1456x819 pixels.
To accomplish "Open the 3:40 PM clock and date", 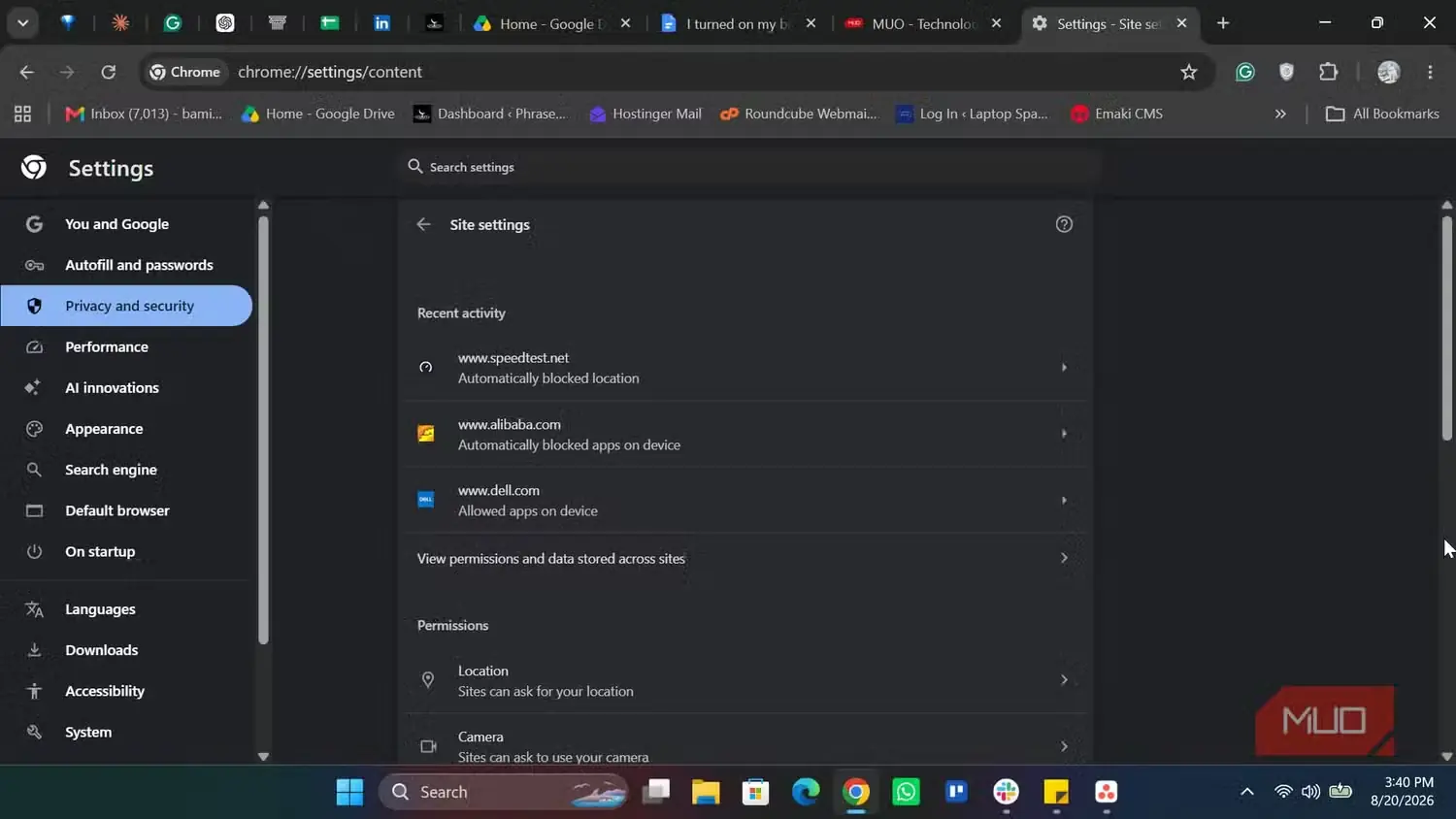I will pyautogui.click(x=1402, y=792).
